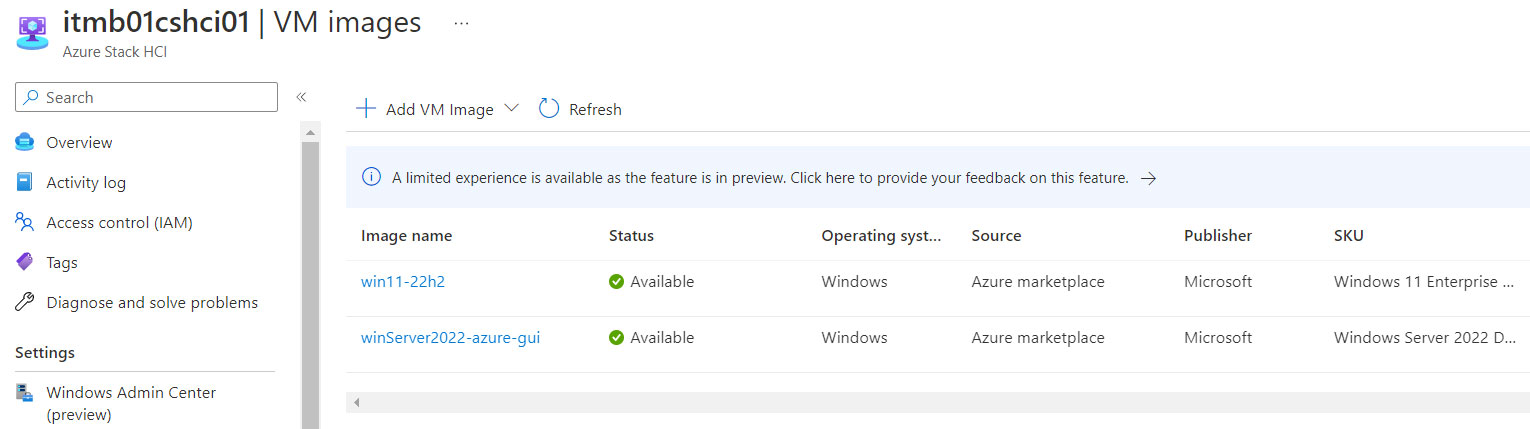The image size is (1530, 429).
Task: Click the Windows Admin Center icon
Action: [x=25, y=393]
